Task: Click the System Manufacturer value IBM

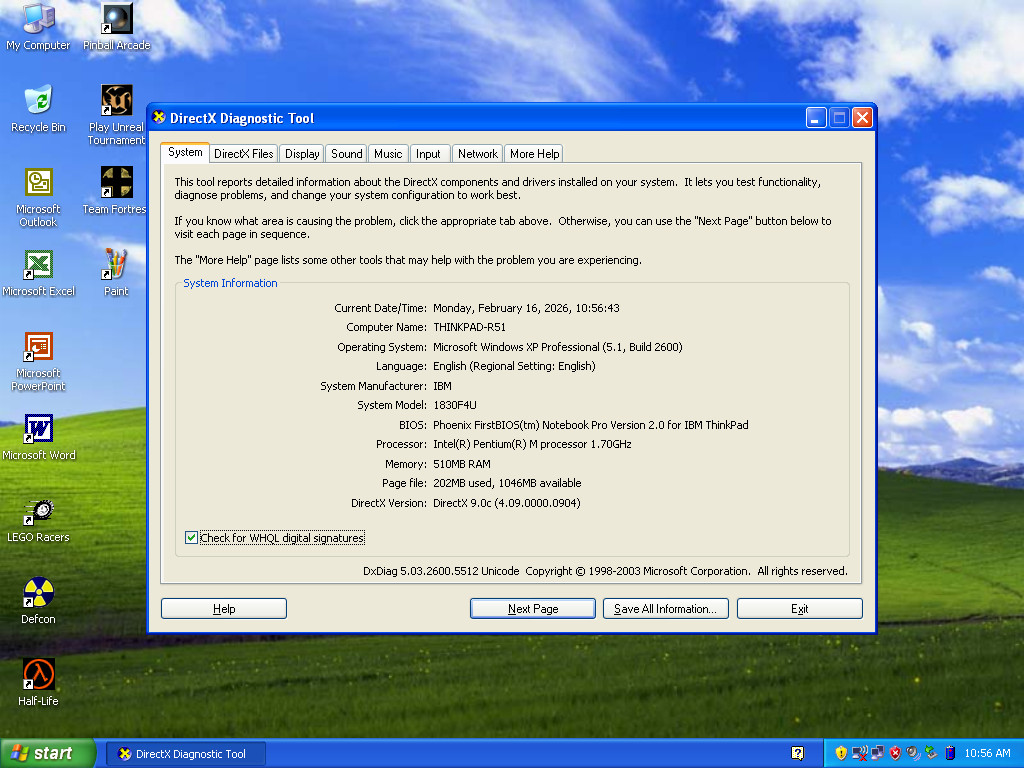Action: pyautogui.click(x=442, y=386)
